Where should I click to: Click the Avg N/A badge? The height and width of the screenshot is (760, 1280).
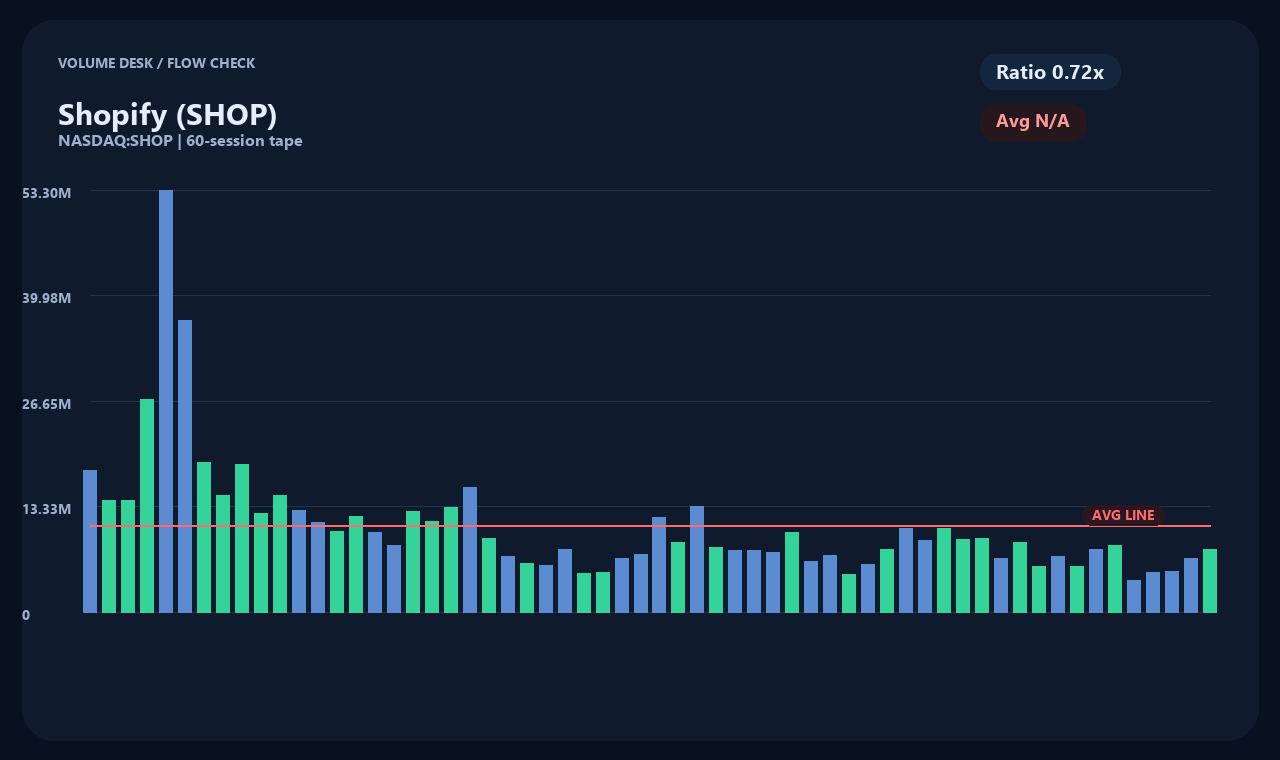coord(1033,122)
